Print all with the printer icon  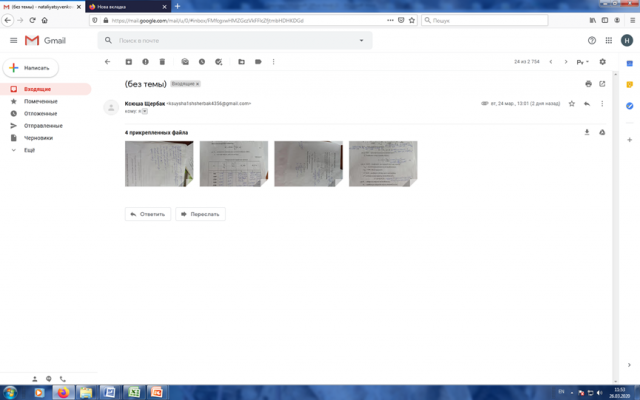pos(588,84)
